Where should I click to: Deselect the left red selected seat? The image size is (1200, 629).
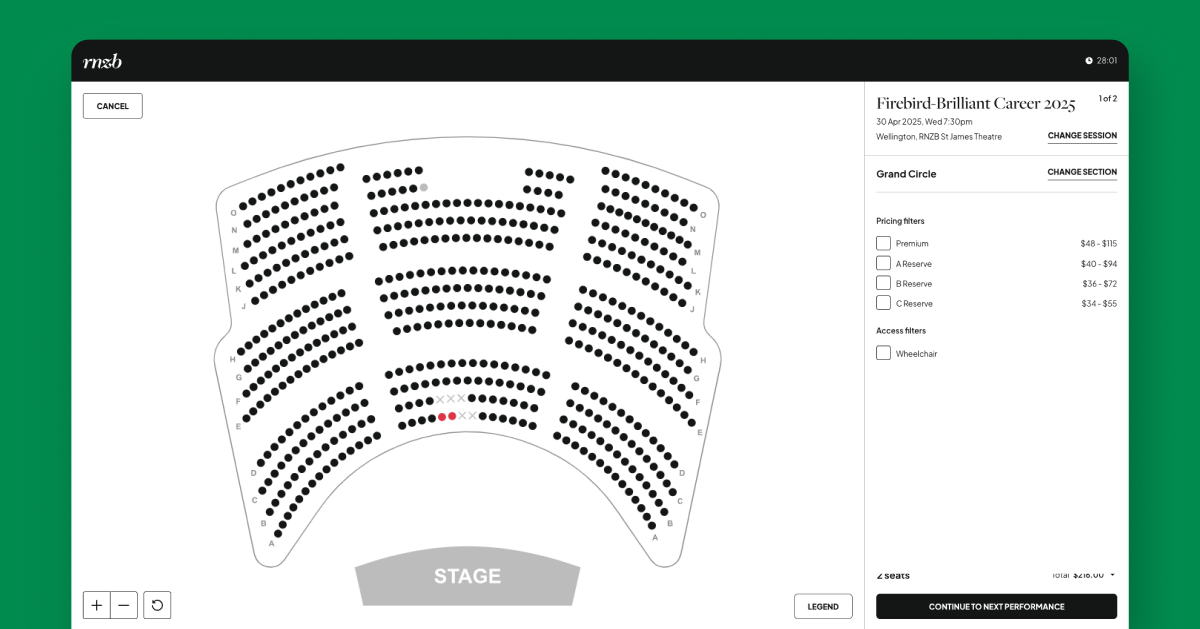[x=442, y=417]
